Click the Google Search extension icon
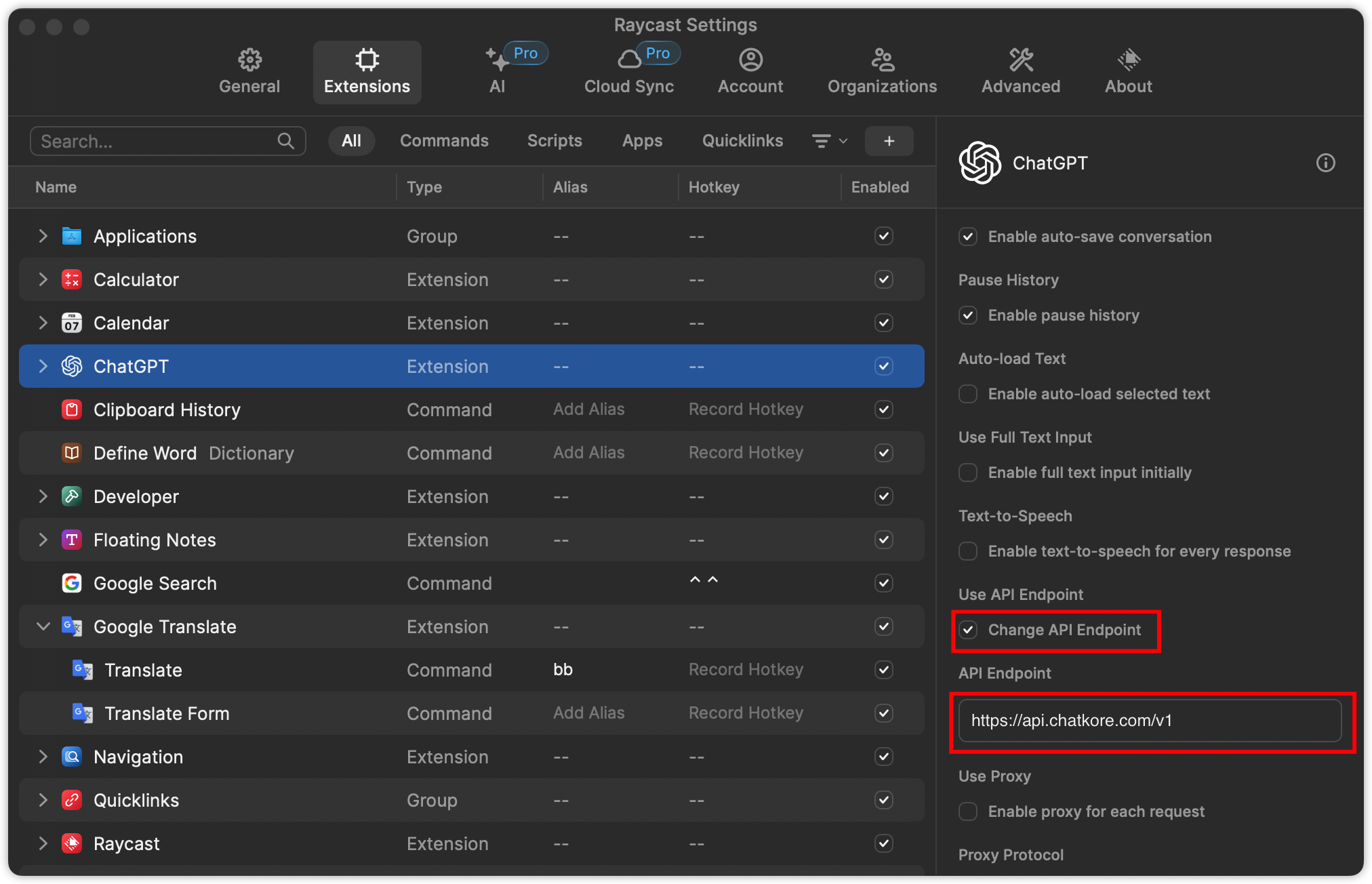Image resolution: width=1372 pixels, height=884 pixels. (72, 583)
